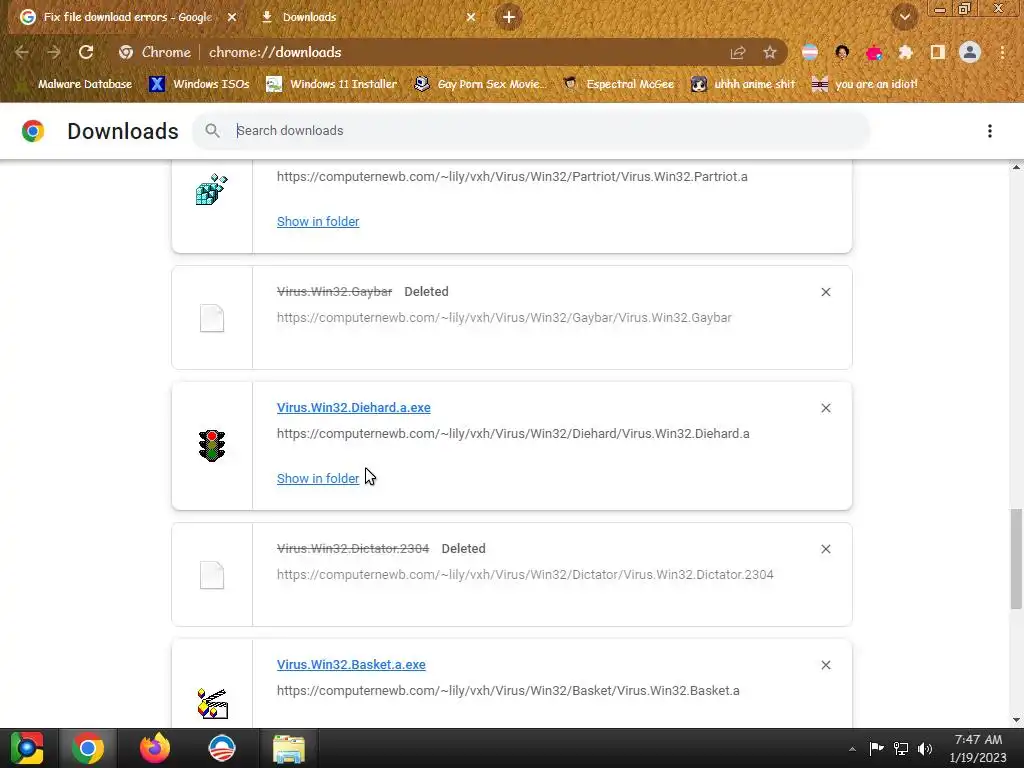
Task: Share this page icon in address bar
Action: coord(738,52)
